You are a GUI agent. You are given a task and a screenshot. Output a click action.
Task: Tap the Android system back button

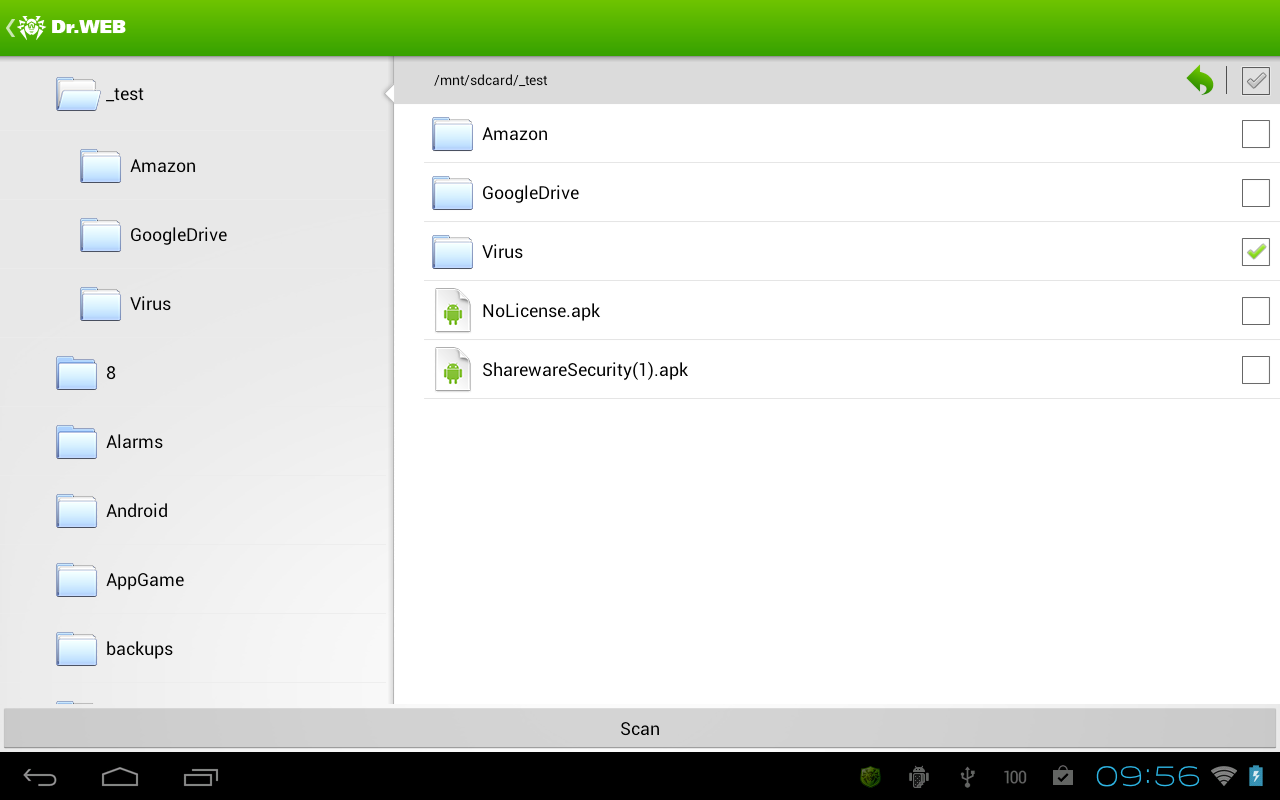[x=41, y=776]
